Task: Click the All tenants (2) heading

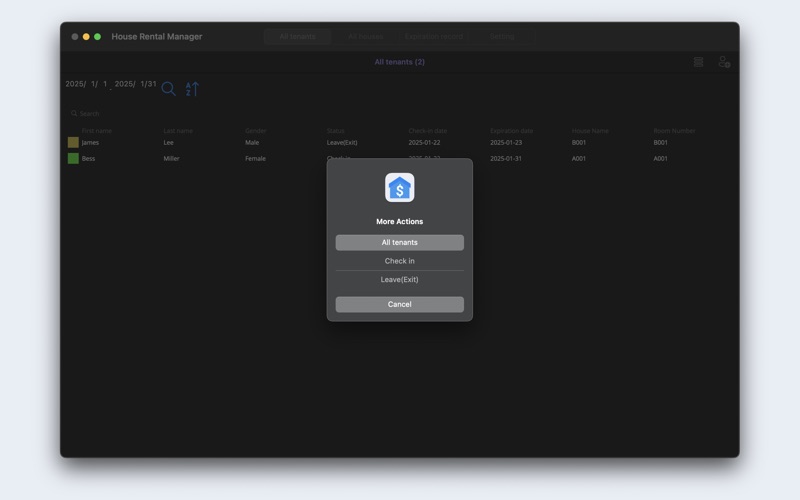Action: 399,62
